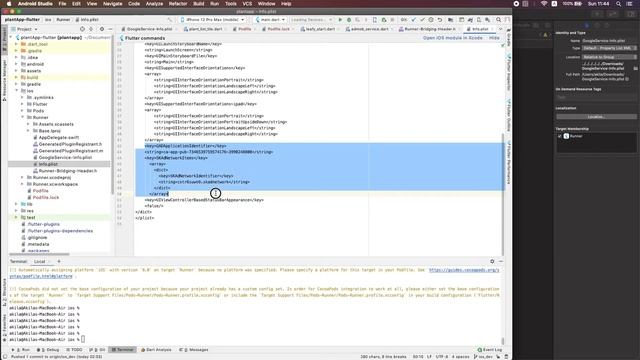Click the Search Everywhere magnifier icon
The width and height of the screenshot is (640, 360).
(x=498, y=20)
